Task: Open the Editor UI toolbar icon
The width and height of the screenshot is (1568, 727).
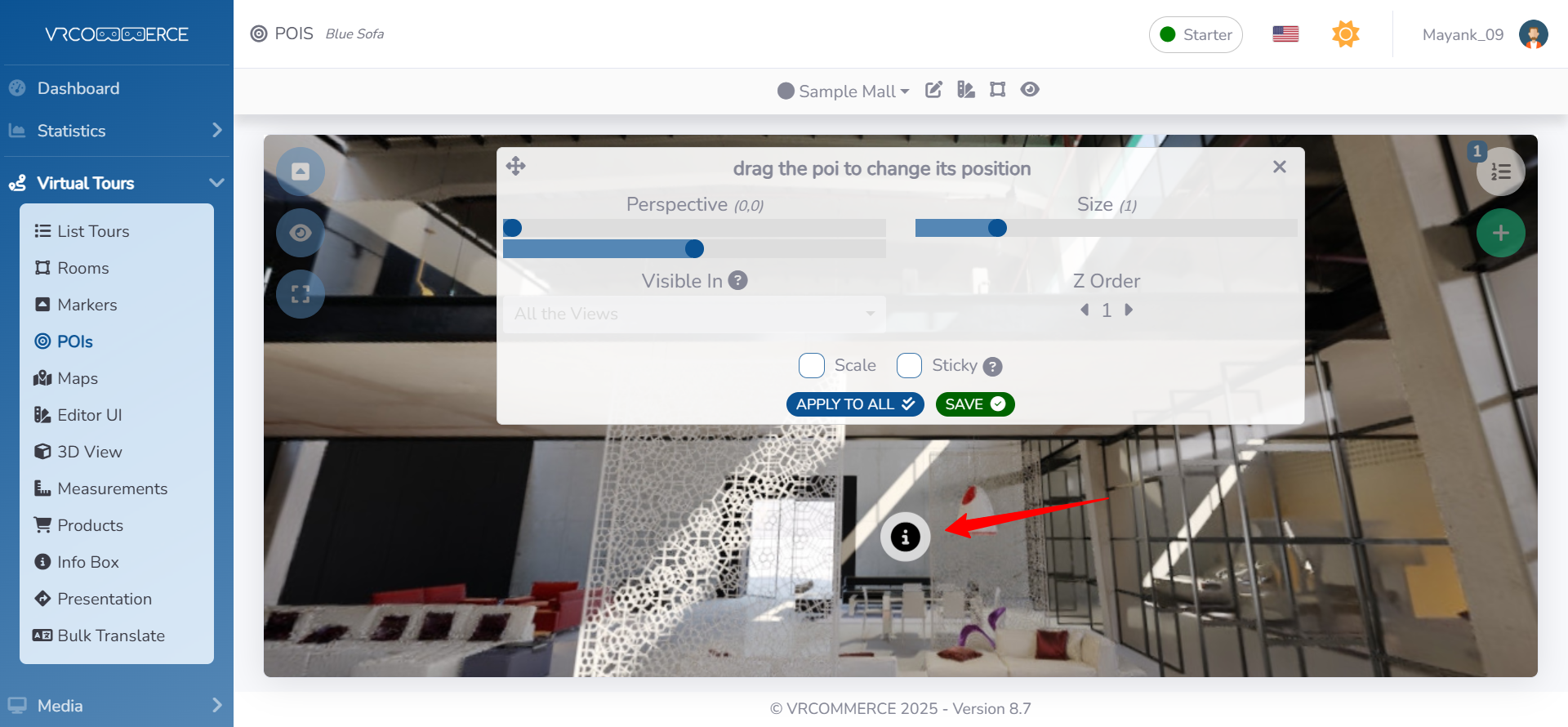Action: [x=966, y=90]
